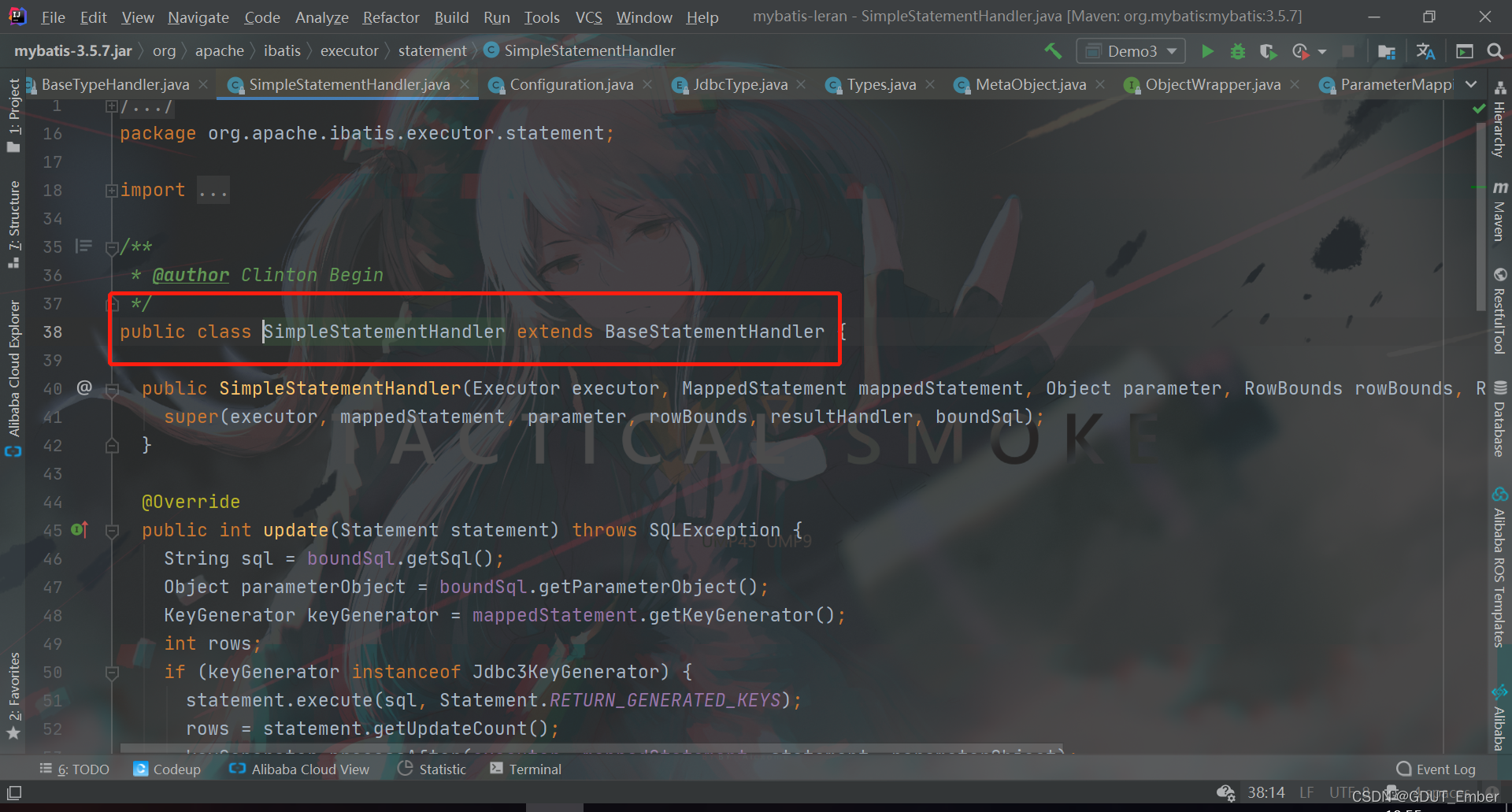The width and height of the screenshot is (1512, 812).
Task: Show hidden editor tabs dropdown
Action: (x=1471, y=84)
